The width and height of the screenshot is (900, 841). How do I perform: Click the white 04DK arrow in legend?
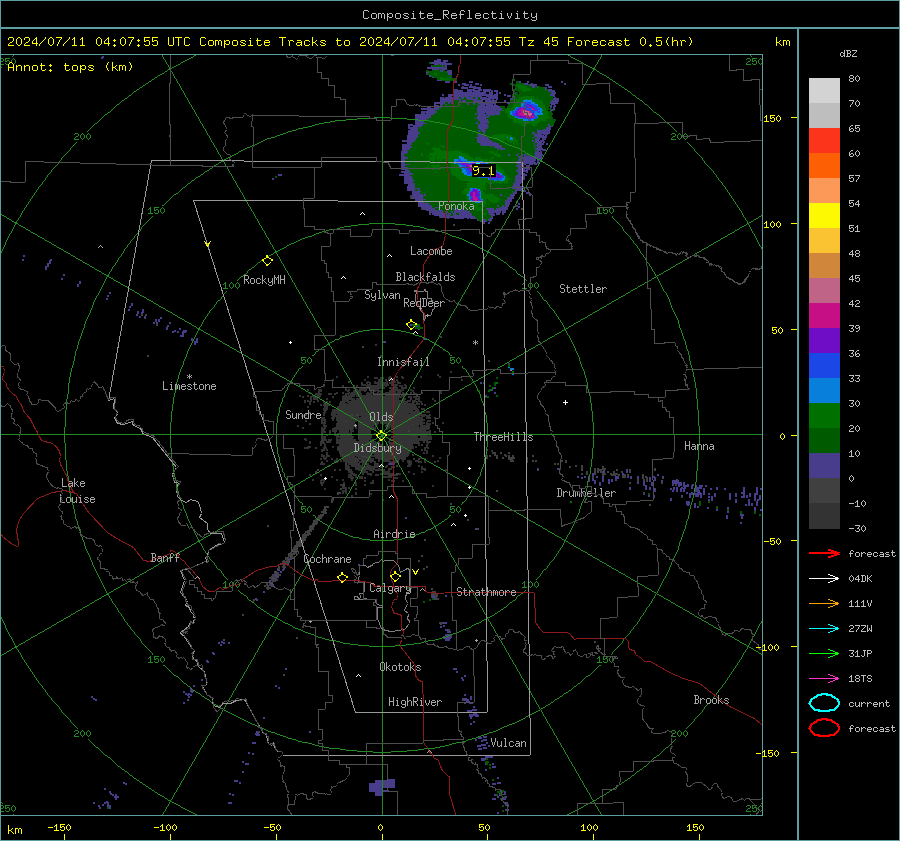tap(824, 578)
